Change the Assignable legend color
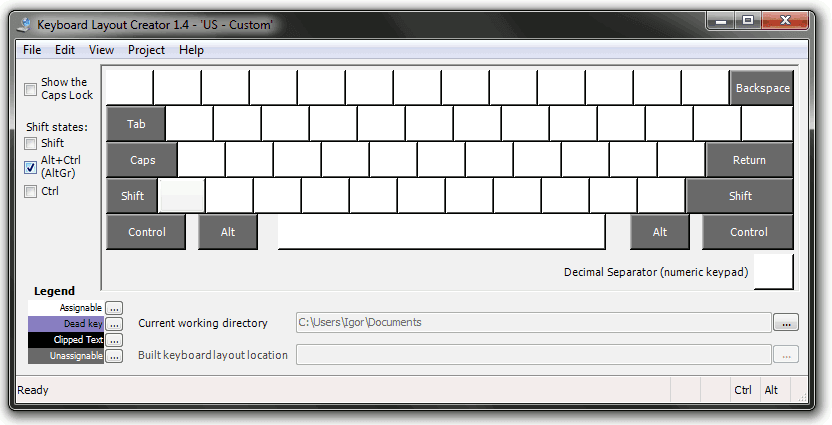 (114, 308)
